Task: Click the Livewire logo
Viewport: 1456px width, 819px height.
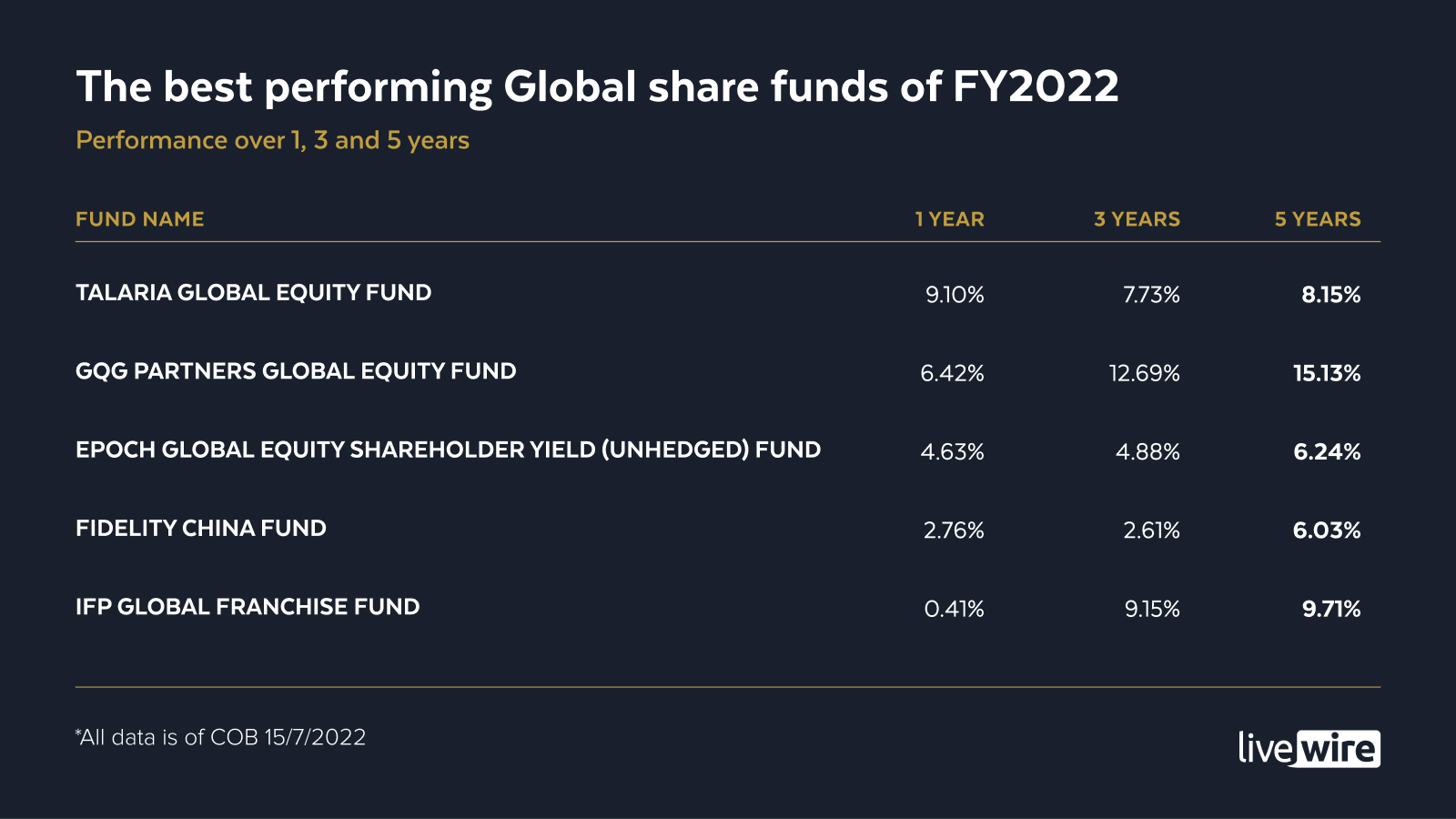Action: coord(1309,749)
